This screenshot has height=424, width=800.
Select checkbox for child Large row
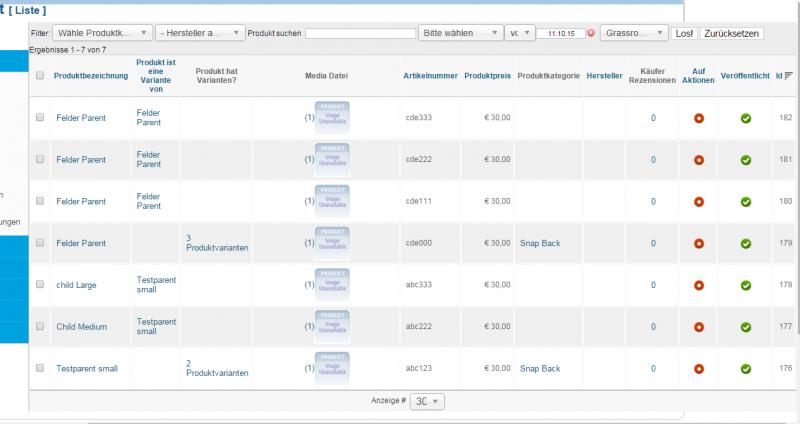click(x=40, y=285)
